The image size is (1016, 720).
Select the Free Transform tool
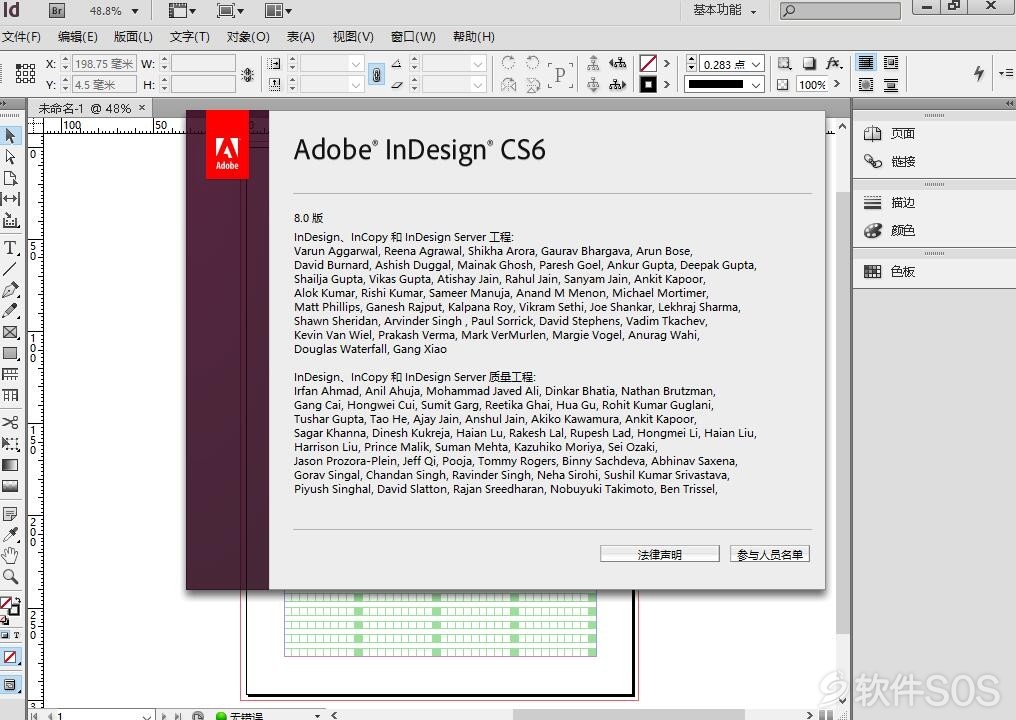(10, 444)
